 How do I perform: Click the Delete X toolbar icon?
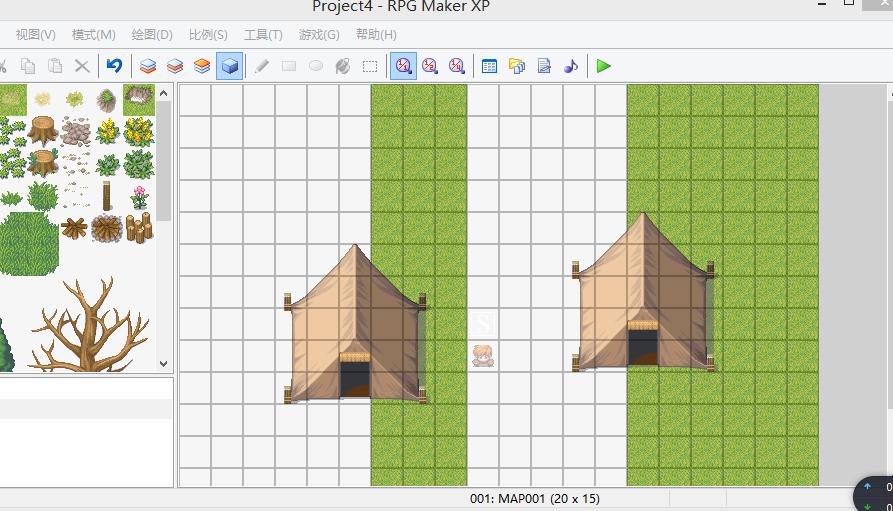82,66
